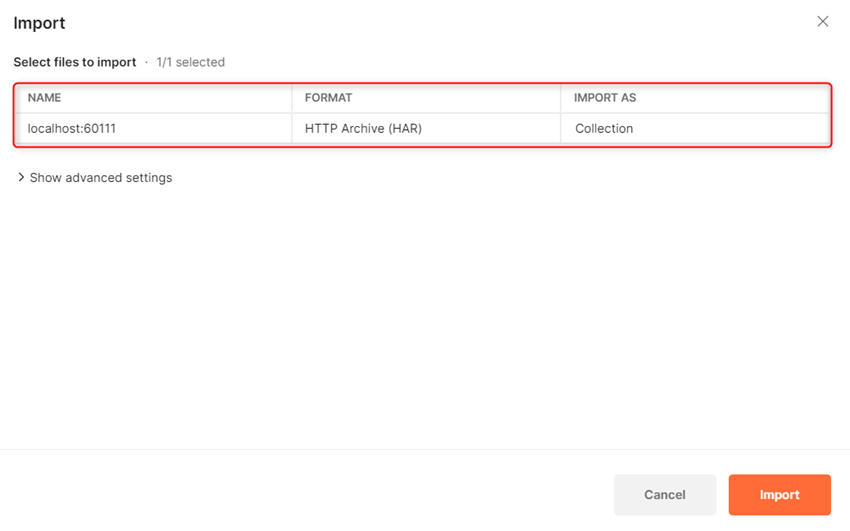Image resolution: width=850 pixels, height=531 pixels.
Task: Click the HTTP Archive (HAR) format cell
Action: point(363,128)
